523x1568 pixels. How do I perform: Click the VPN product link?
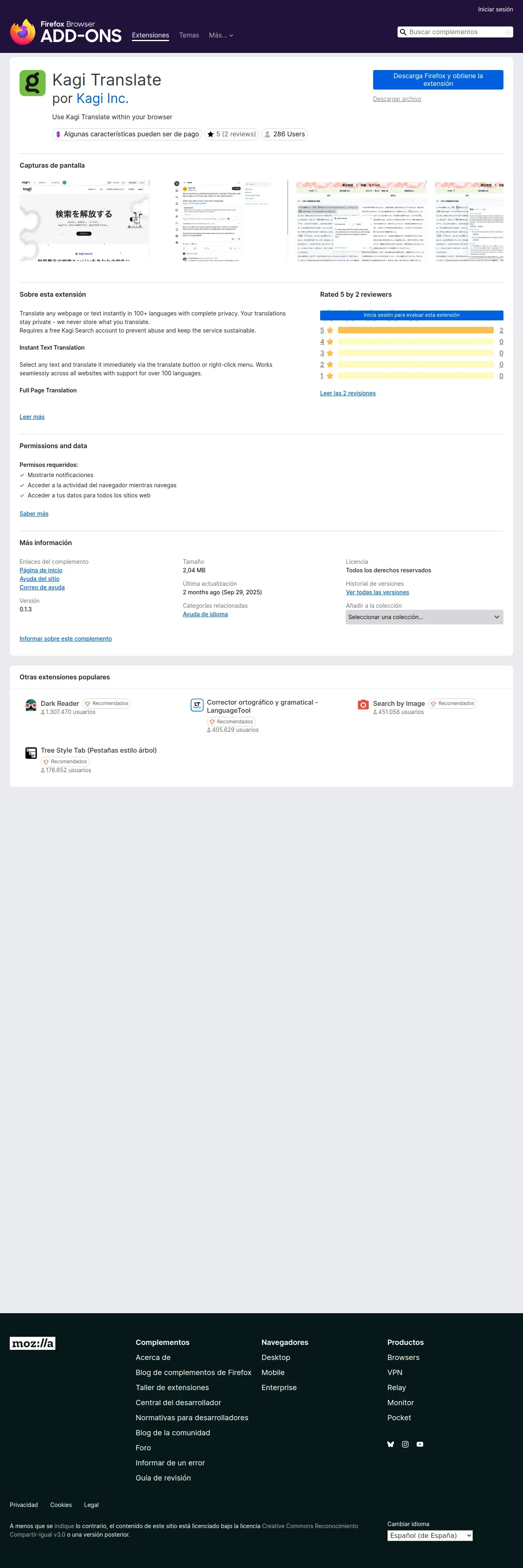click(x=395, y=1373)
